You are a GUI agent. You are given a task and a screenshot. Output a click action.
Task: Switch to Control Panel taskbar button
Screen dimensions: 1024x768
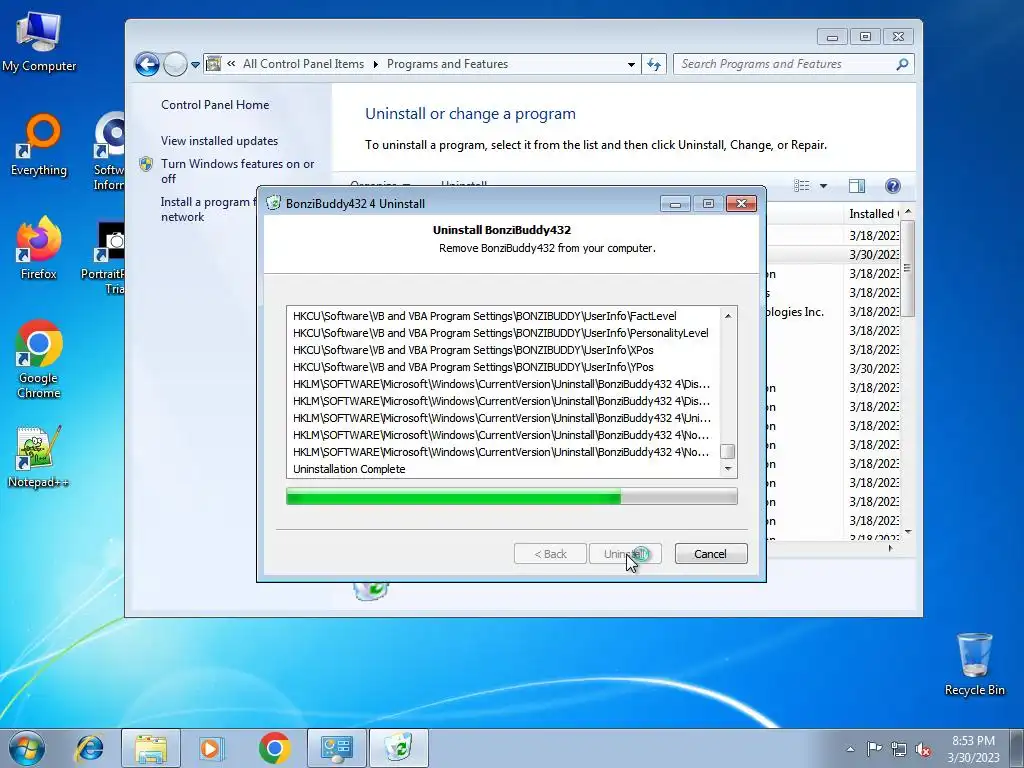point(337,748)
